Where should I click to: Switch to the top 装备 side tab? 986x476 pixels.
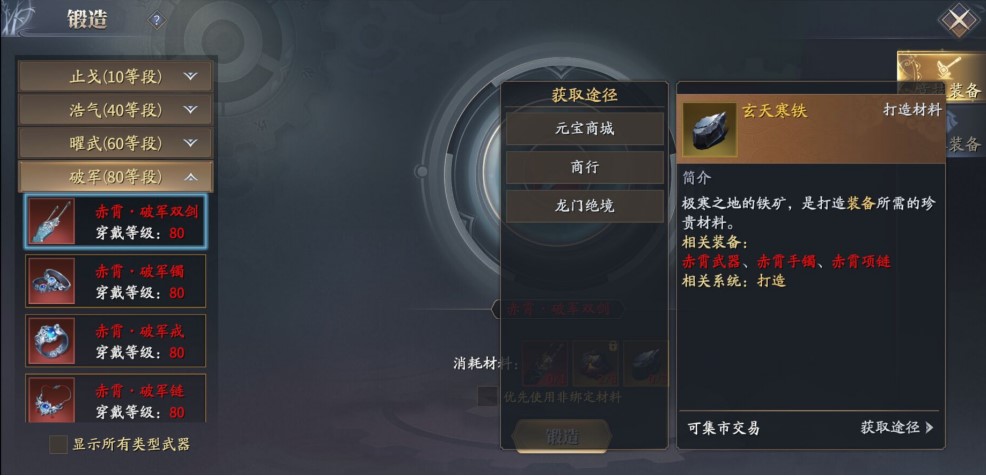[x=941, y=77]
